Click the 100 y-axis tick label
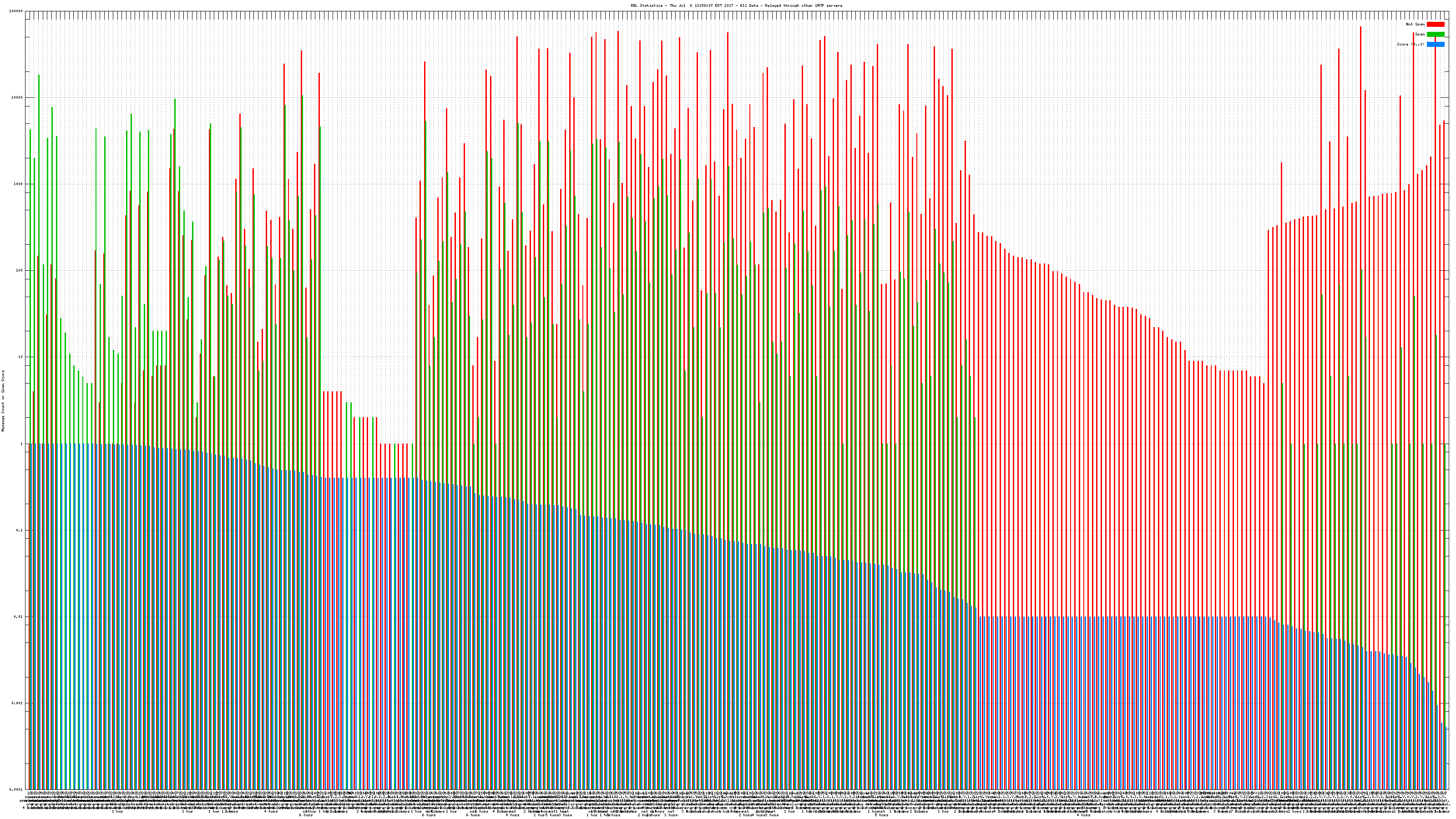Viewport: 1456px width, 819px height. [19, 271]
